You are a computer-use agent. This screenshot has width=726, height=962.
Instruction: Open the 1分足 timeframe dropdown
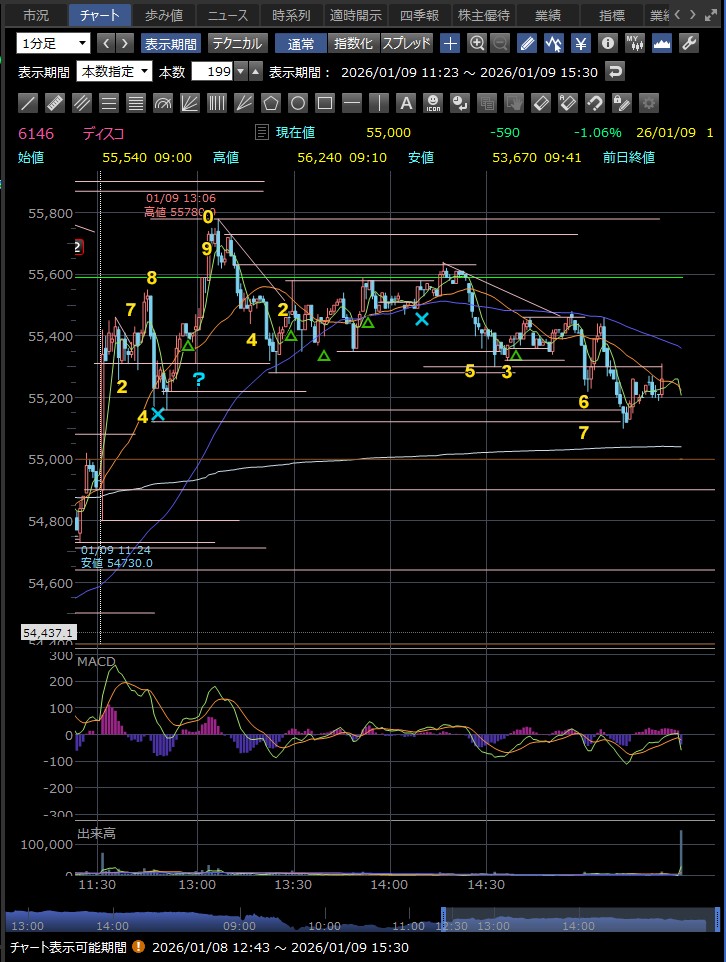click(x=53, y=43)
